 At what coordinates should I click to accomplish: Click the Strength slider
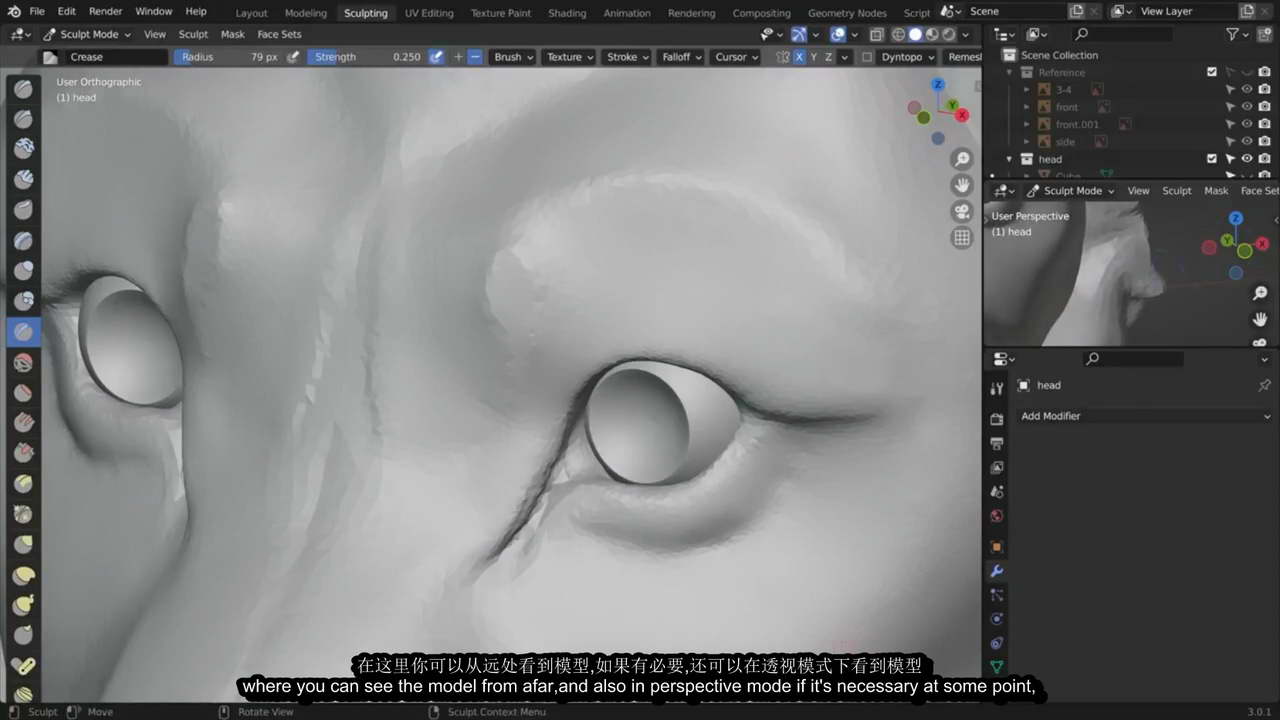(x=366, y=57)
